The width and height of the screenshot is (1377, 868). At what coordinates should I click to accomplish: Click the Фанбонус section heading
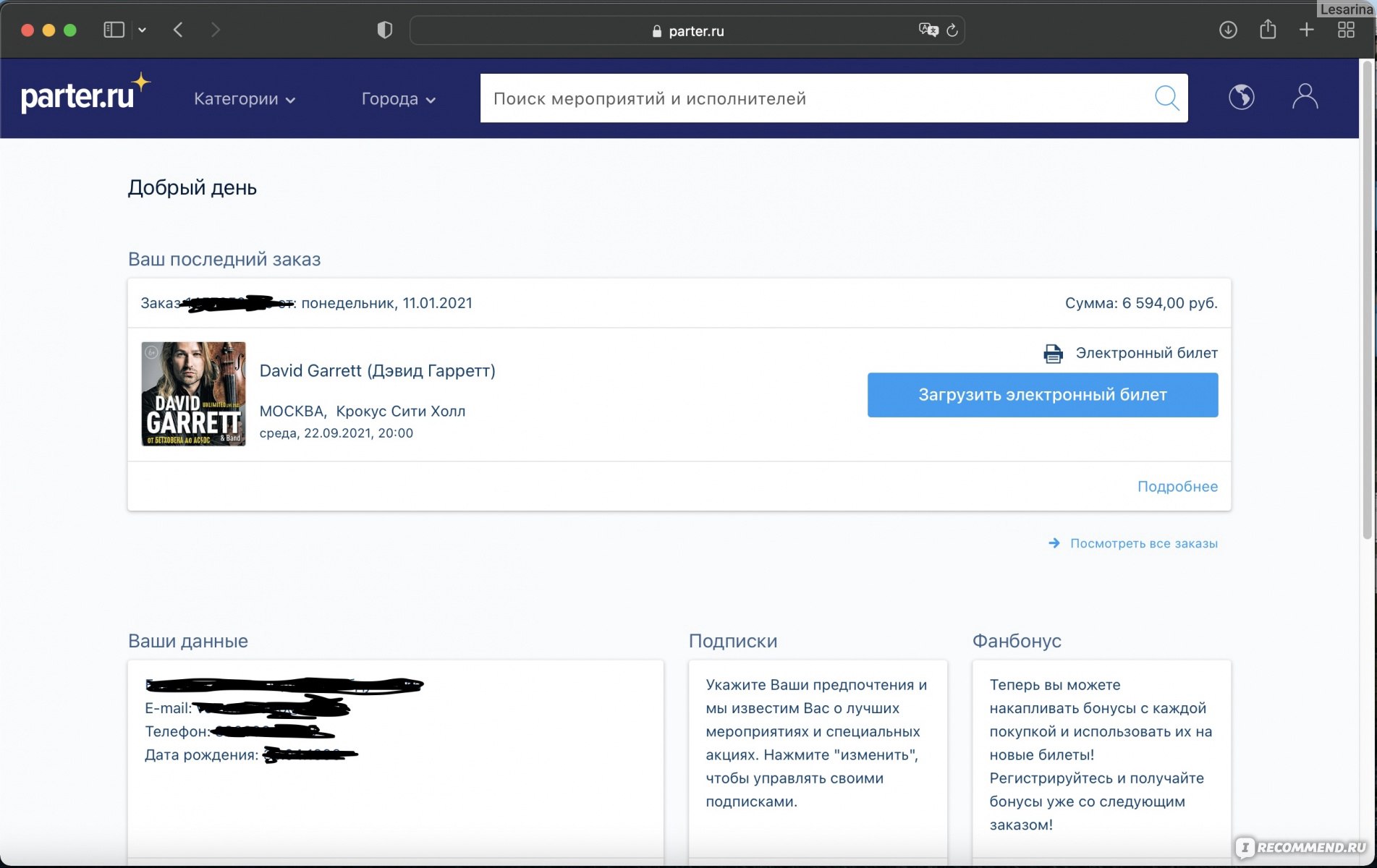tap(1017, 641)
